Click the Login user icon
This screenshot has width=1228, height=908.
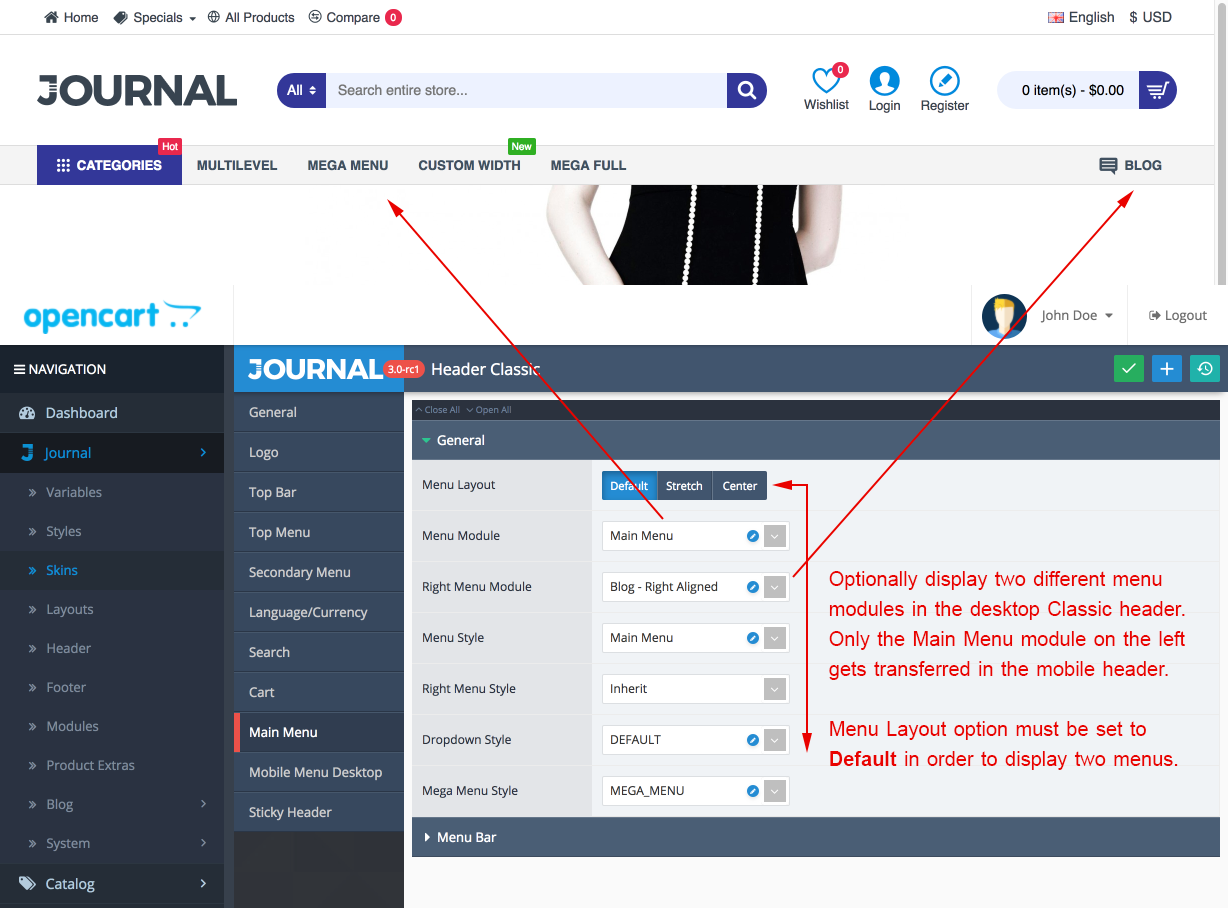884,81
